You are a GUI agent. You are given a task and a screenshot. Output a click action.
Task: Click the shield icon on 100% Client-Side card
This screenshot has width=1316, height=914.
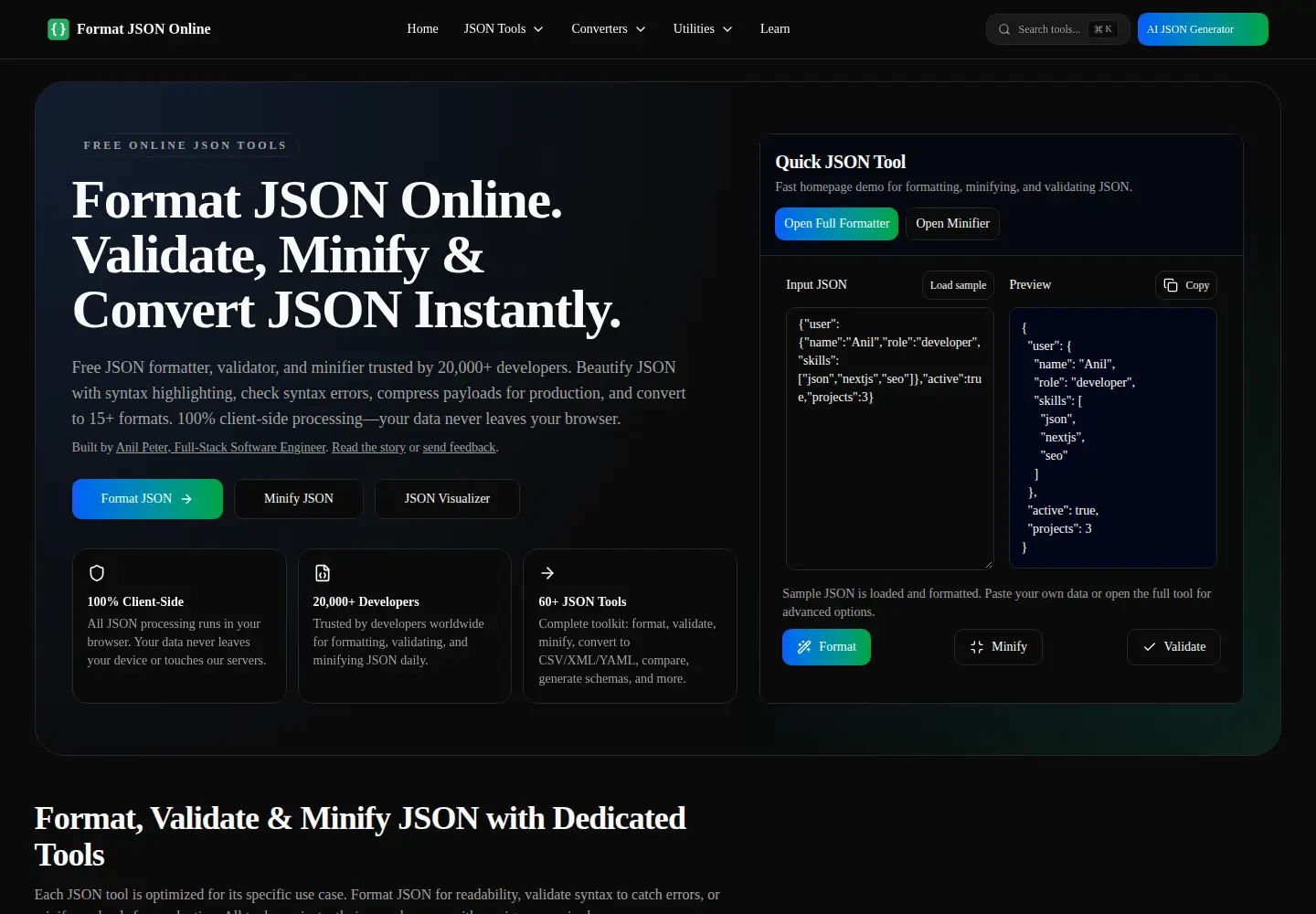(97, 573)
